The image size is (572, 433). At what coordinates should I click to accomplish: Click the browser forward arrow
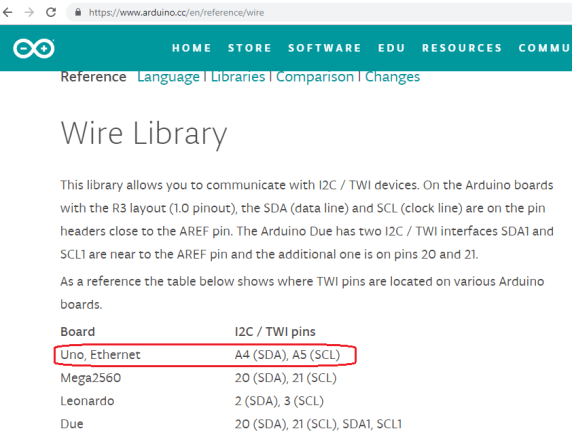[x=29, y=12]
